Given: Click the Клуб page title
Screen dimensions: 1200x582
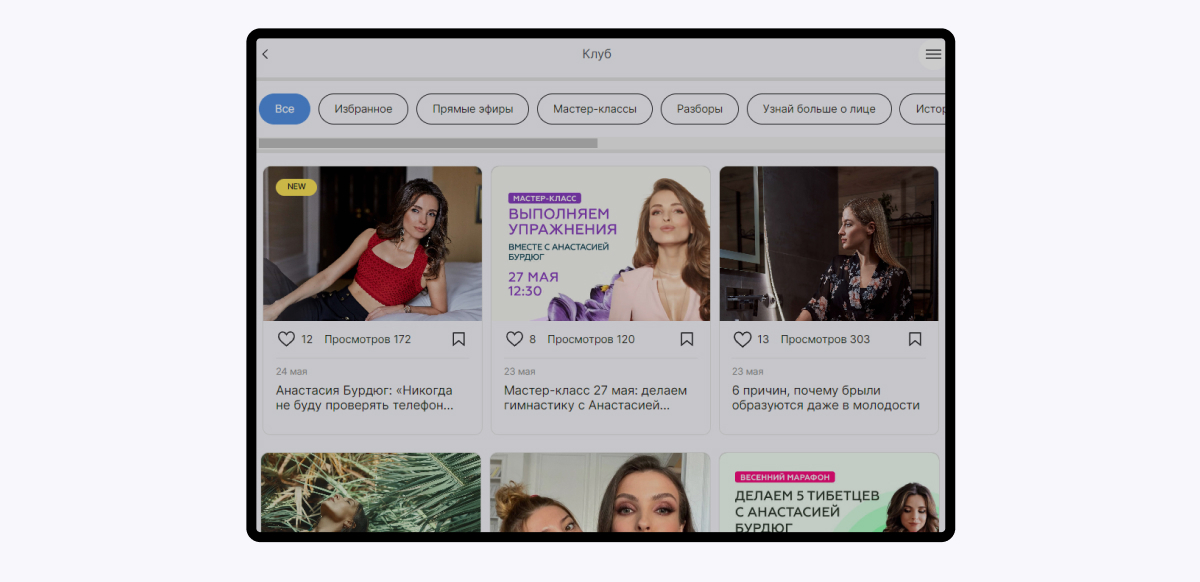Looking at the screenshot, I should tap(597, 54).
